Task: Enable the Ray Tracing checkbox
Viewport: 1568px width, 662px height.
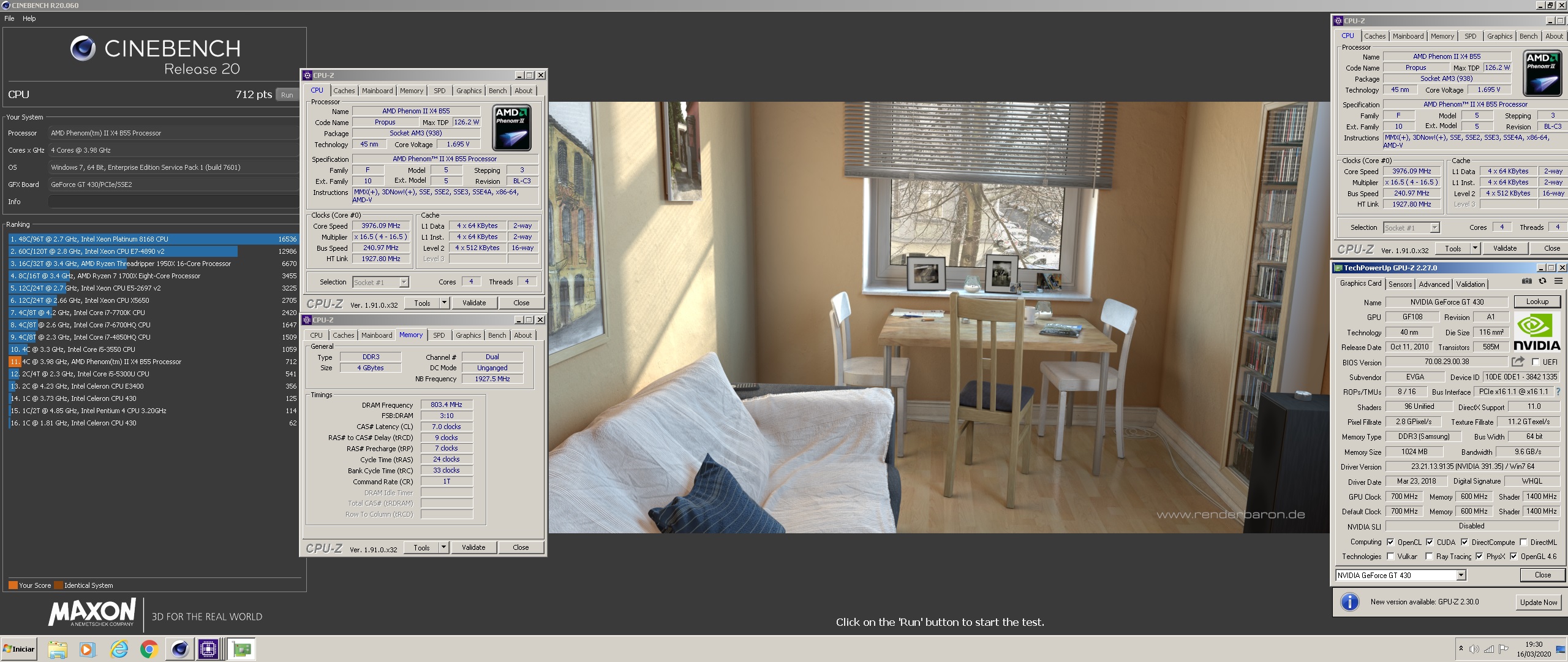Action: pyautogui.click(x=1429, y=556)
